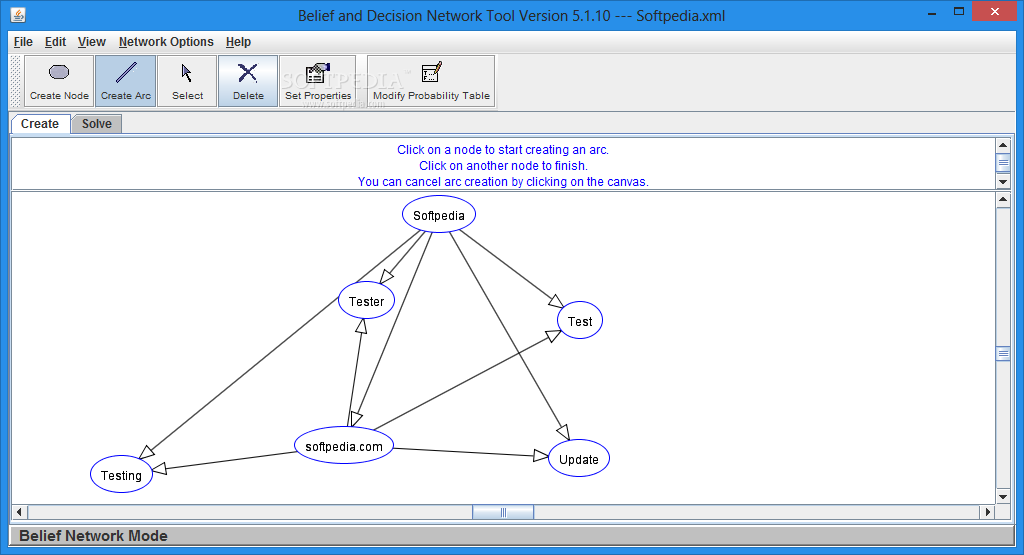Open the Edit menu
Viewport: 1024px width, 555px height.
coord(56,42)
